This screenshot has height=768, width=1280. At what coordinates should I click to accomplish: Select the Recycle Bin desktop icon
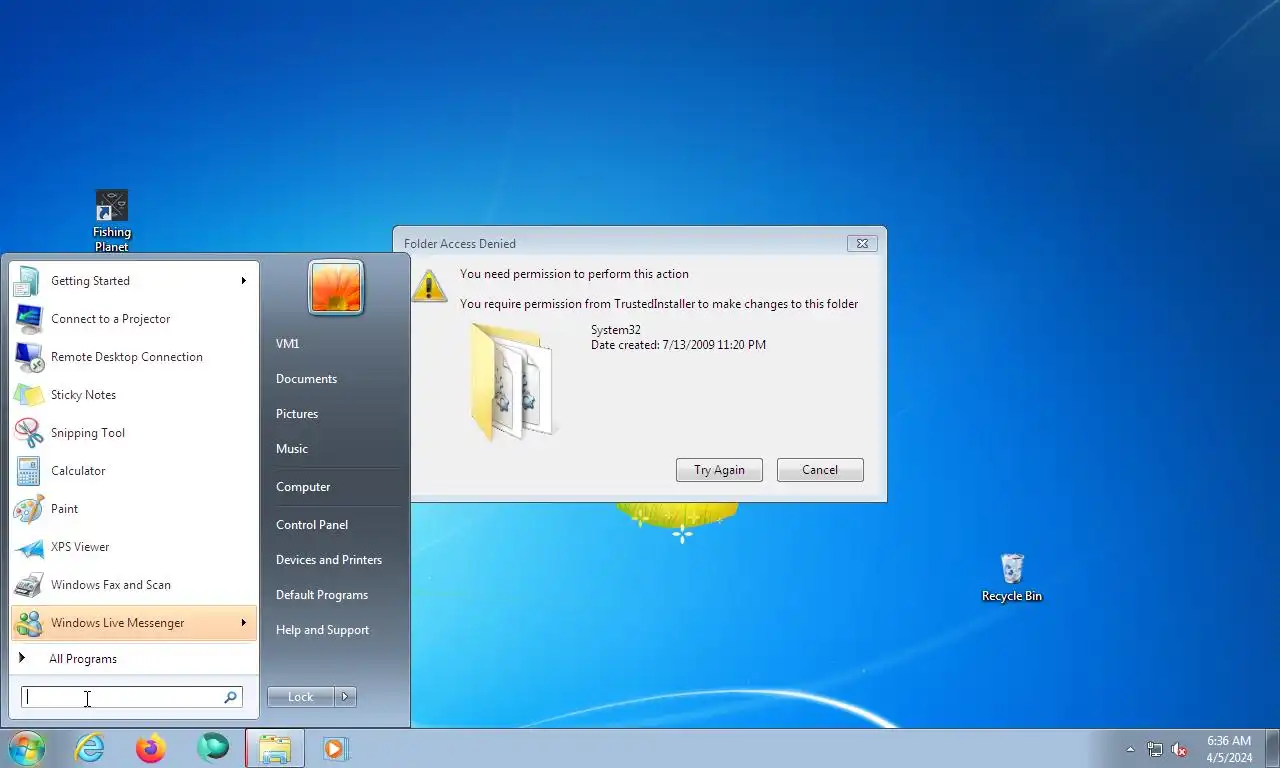[1012, 578]
